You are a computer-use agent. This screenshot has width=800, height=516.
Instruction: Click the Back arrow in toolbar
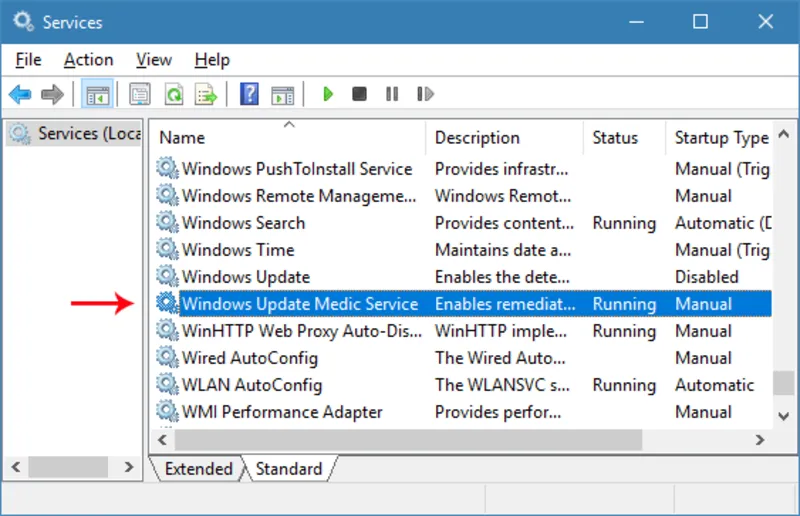(x=20, y=95)
